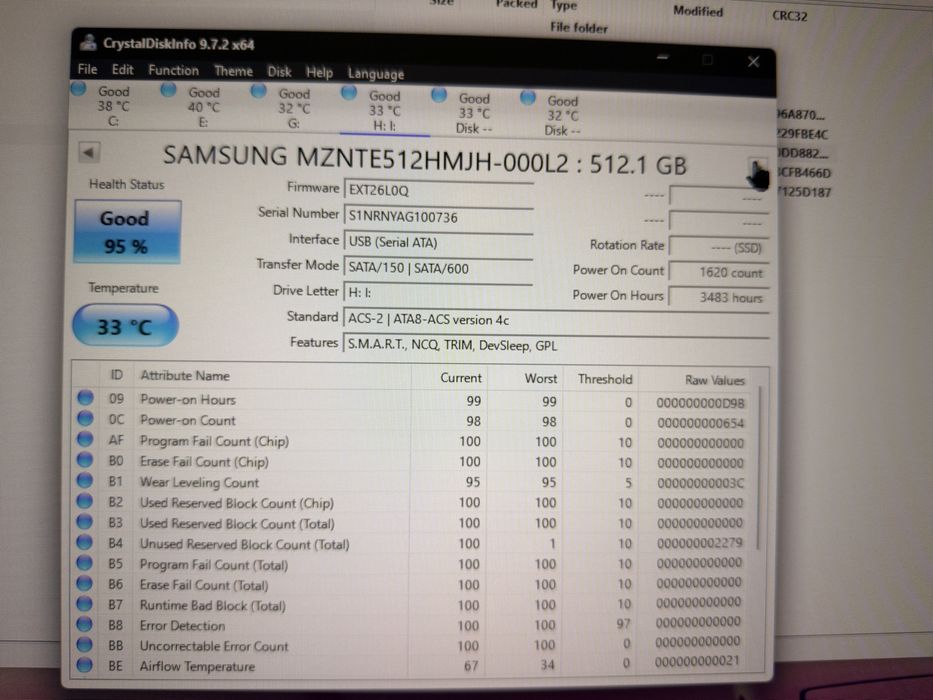Click status icon of Unused Reserved Block Count

click(85, 542)
